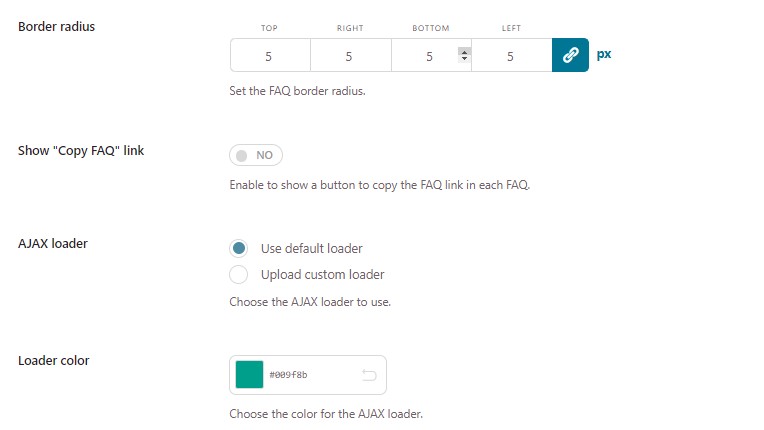Increase the Bottom border radius with up arrow
764x430 pixels.
click(463, 51)
